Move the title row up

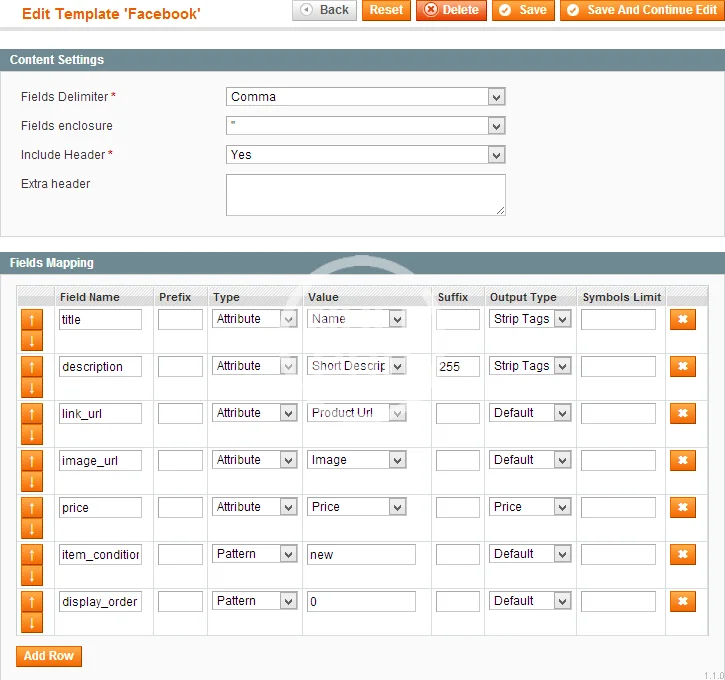[x=31, y=319]
